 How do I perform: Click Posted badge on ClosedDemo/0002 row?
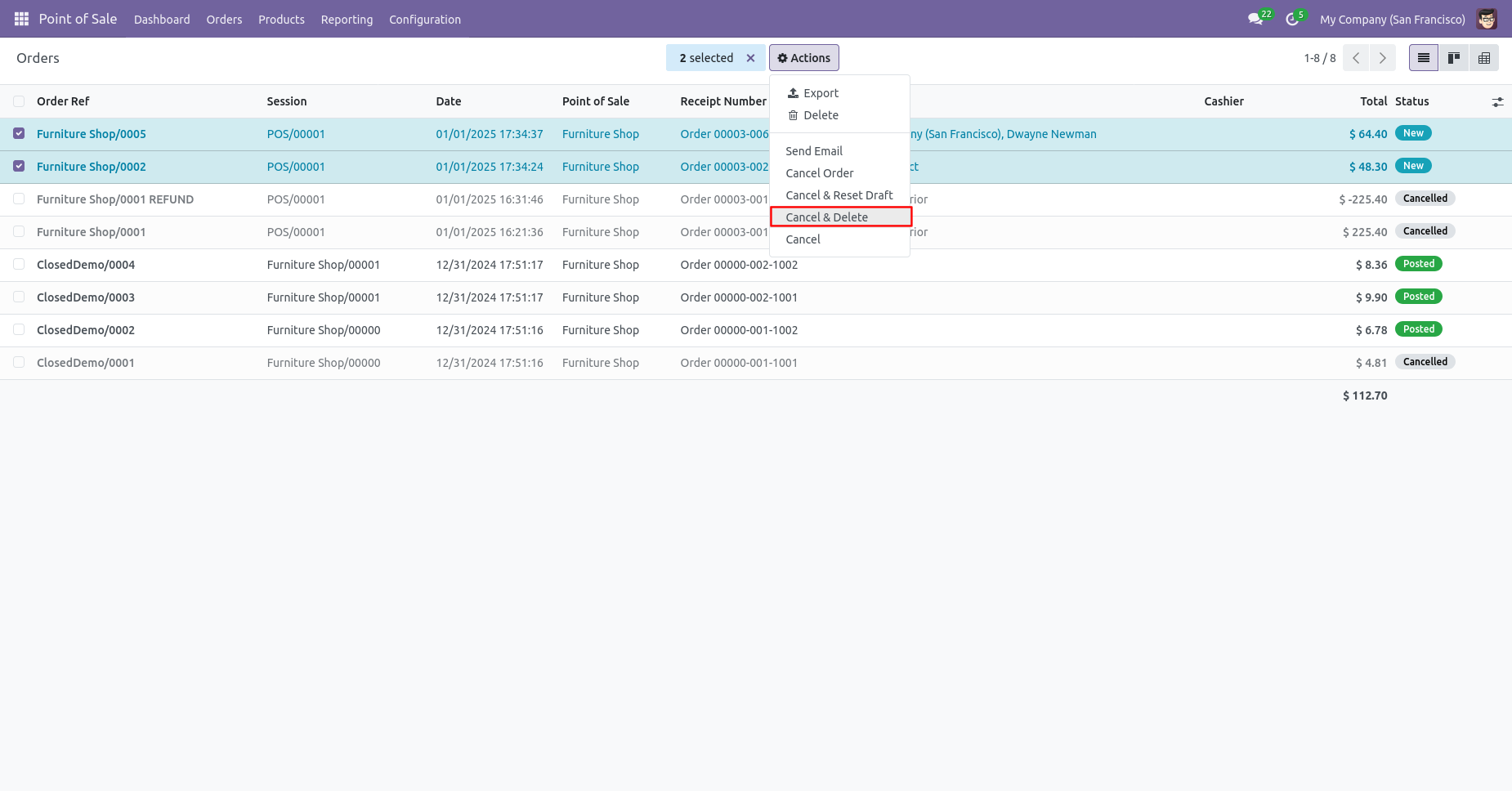pyautogui.click(x=1419, y=329)
